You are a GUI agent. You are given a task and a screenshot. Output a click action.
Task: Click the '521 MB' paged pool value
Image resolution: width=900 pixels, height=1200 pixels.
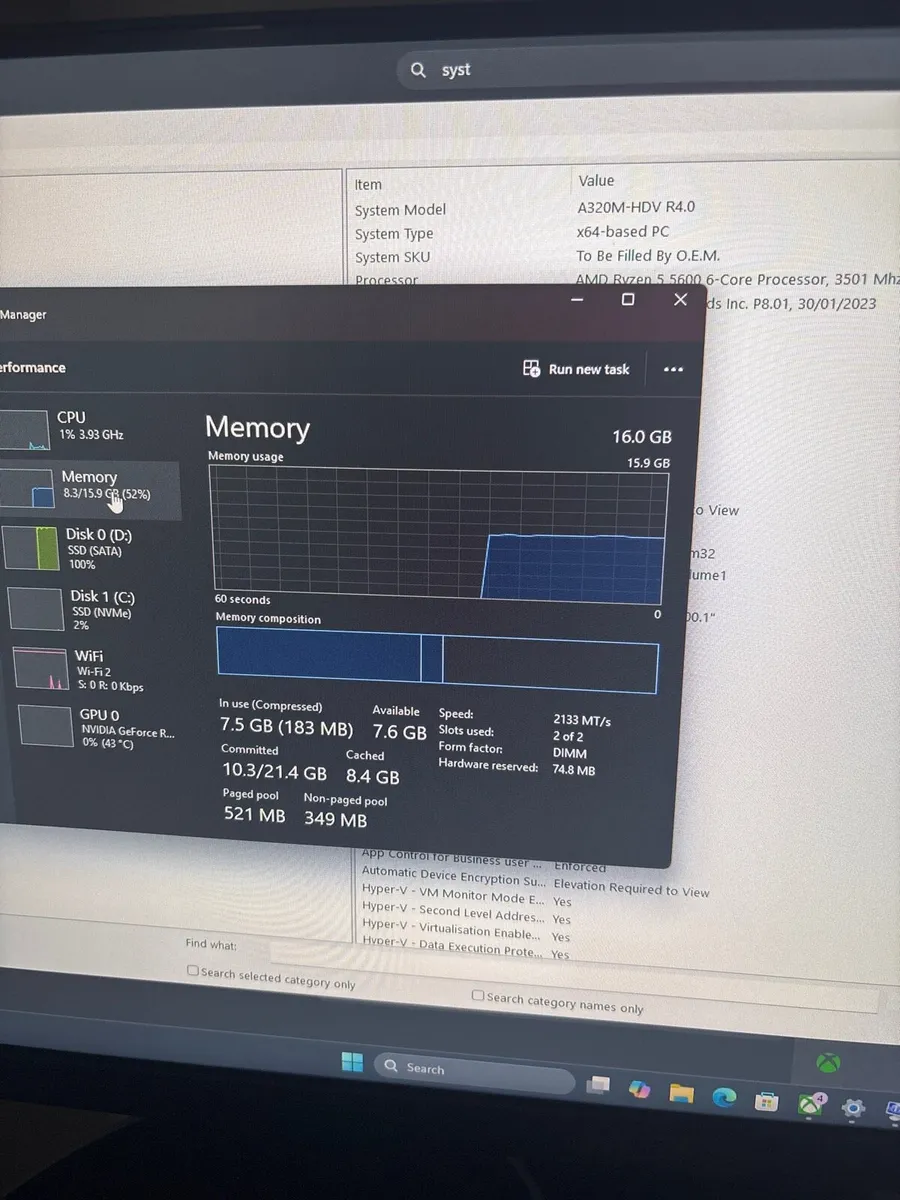pyautogui.click(x=254, y=815)
